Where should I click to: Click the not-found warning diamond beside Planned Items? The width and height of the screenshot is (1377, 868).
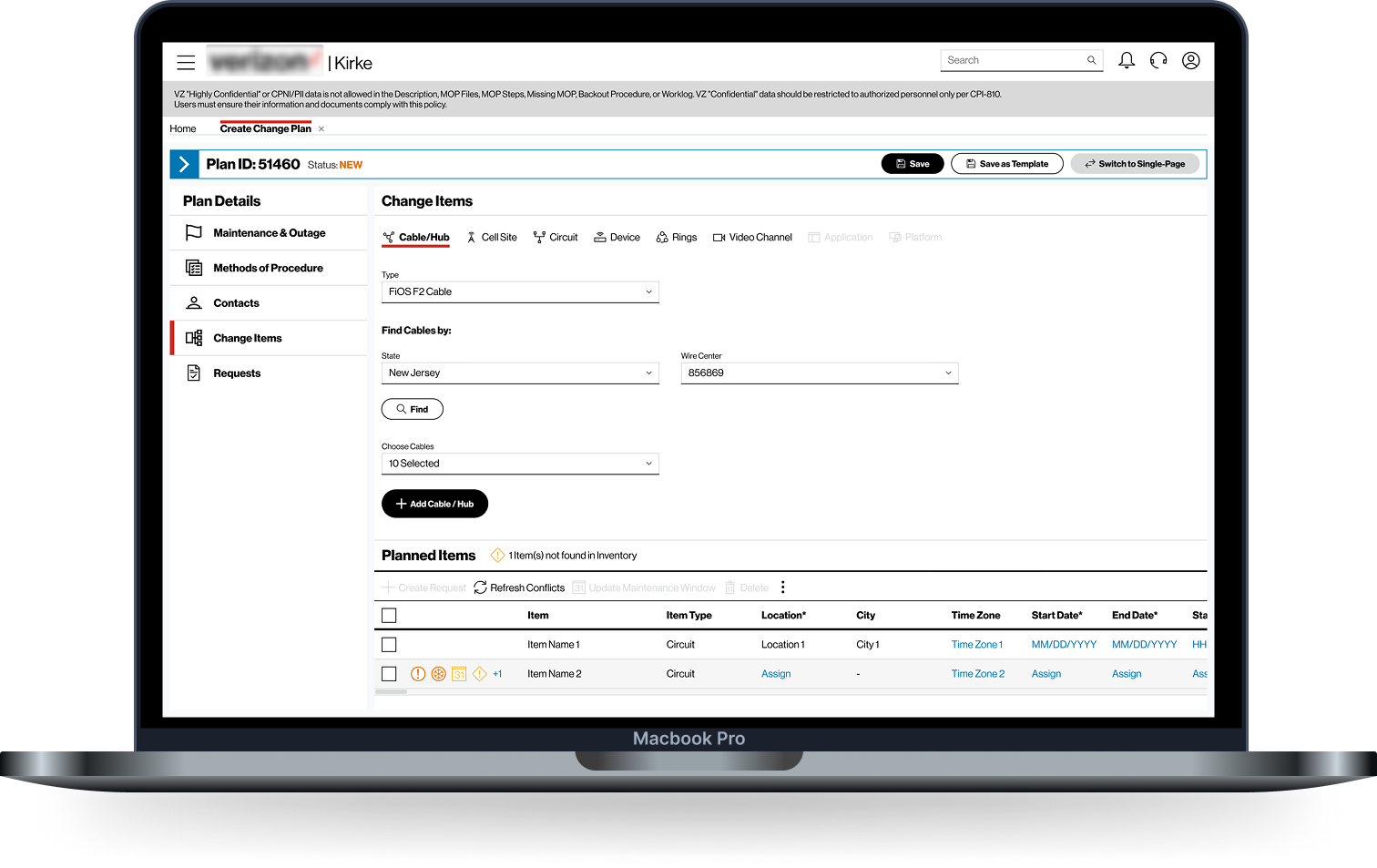[497, 555]
